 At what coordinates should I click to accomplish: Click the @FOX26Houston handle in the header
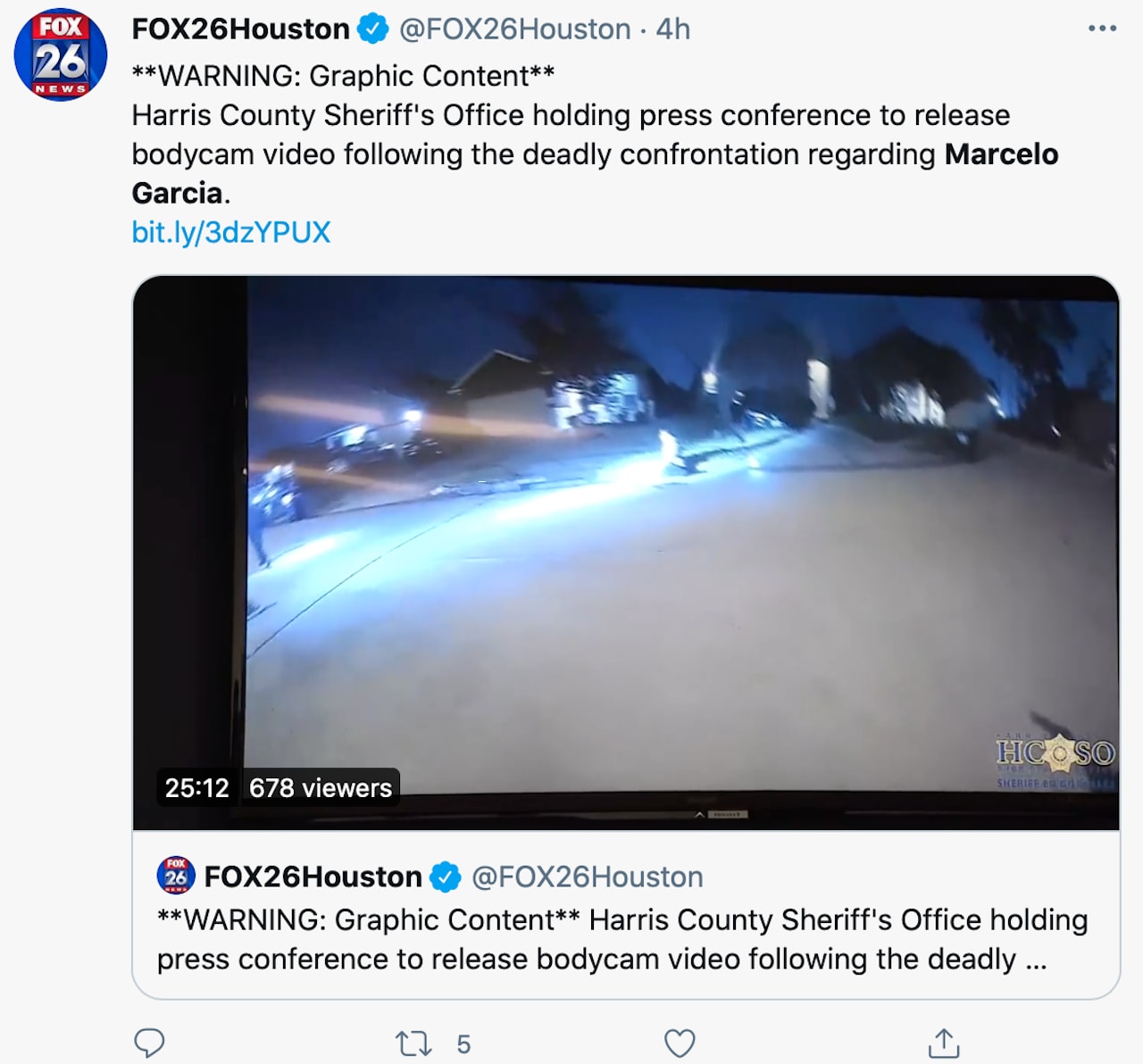[514, 29]
